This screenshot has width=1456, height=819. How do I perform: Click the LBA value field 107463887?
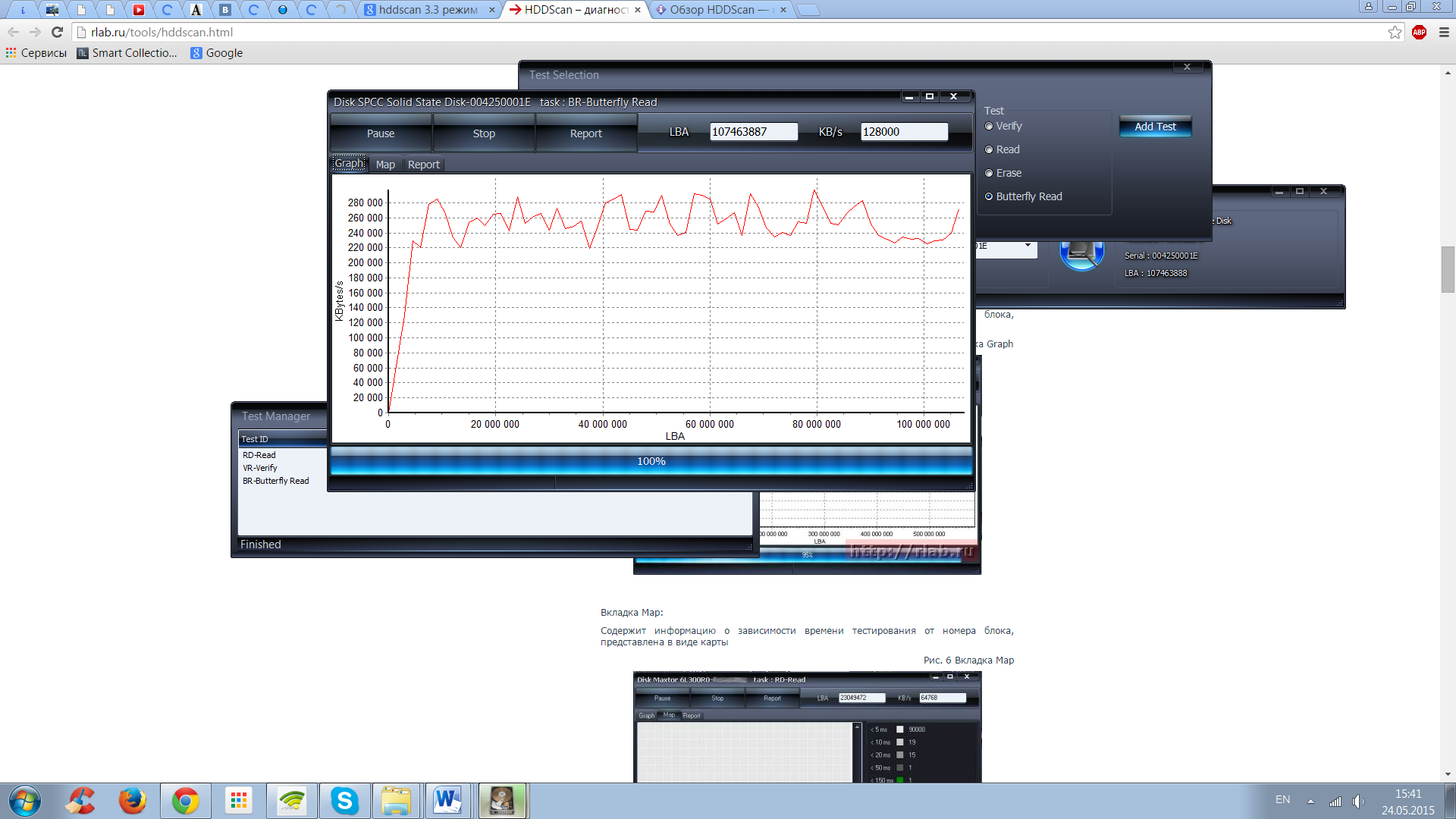753,132
